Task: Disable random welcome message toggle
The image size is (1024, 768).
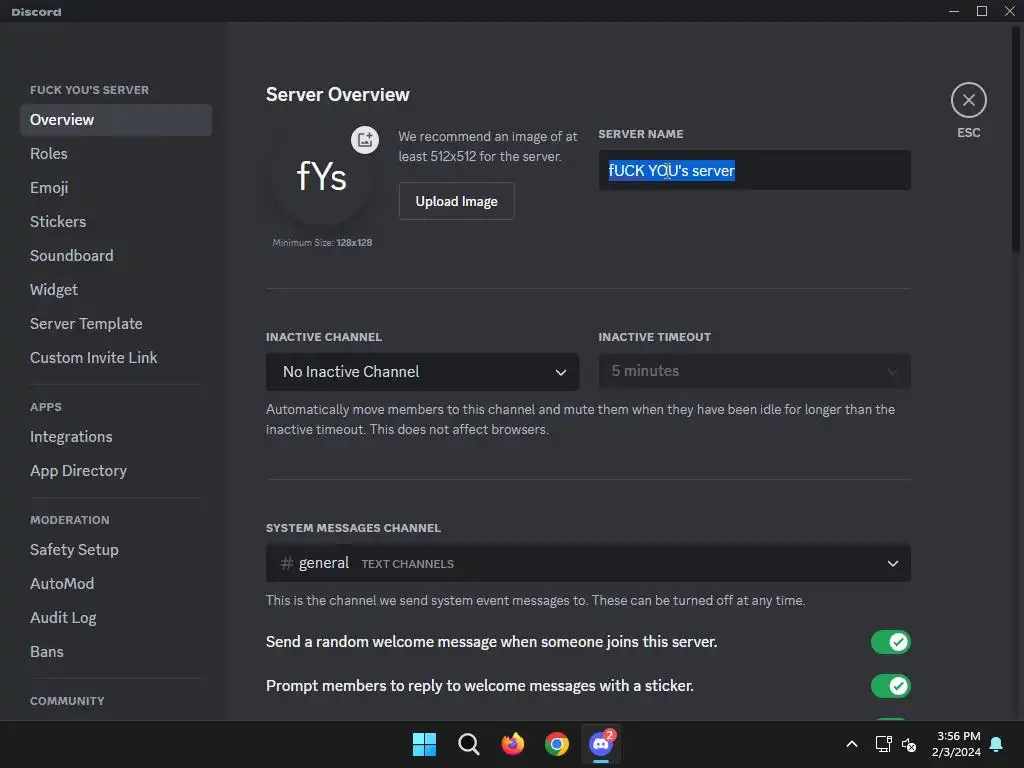Action: (890, 642)
